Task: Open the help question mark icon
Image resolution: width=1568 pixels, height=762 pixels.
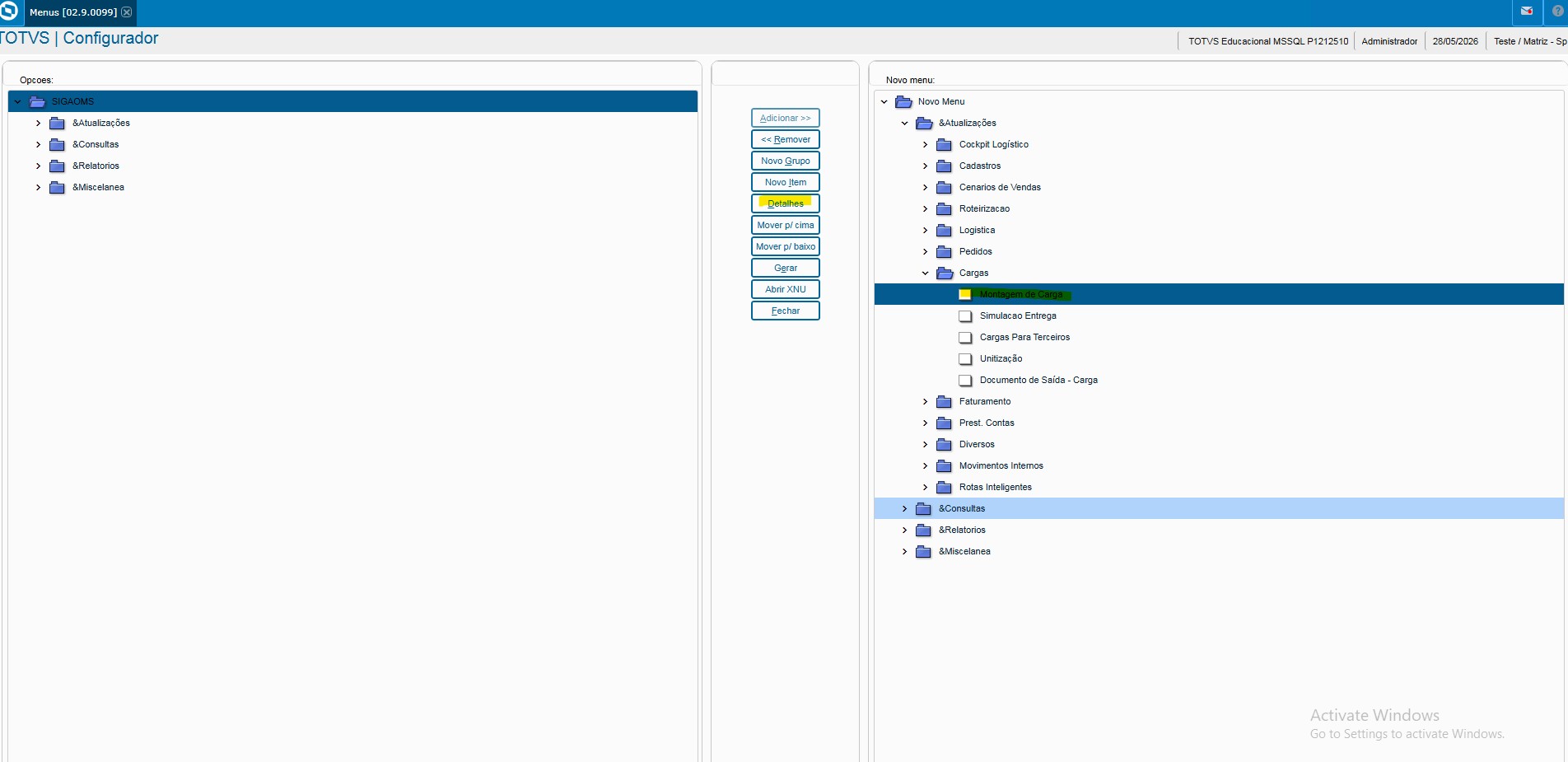Action: 1557,12
